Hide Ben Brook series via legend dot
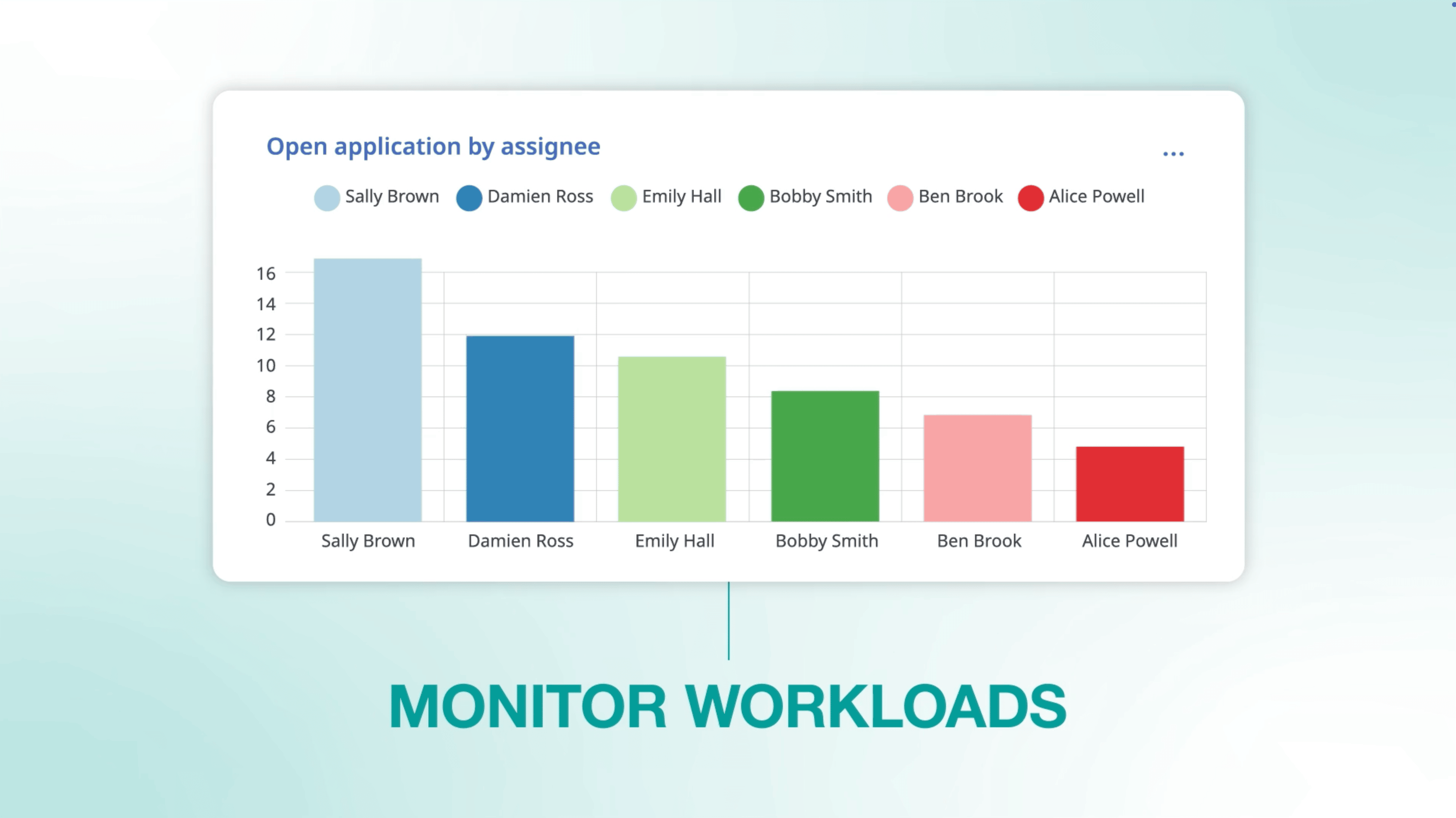1456x818 pixels. tap(900, 198)
